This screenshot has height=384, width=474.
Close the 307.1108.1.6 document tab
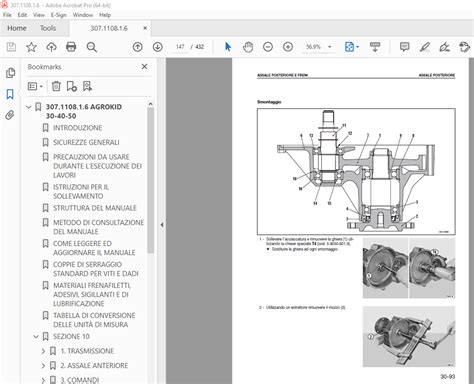point(145,28)
